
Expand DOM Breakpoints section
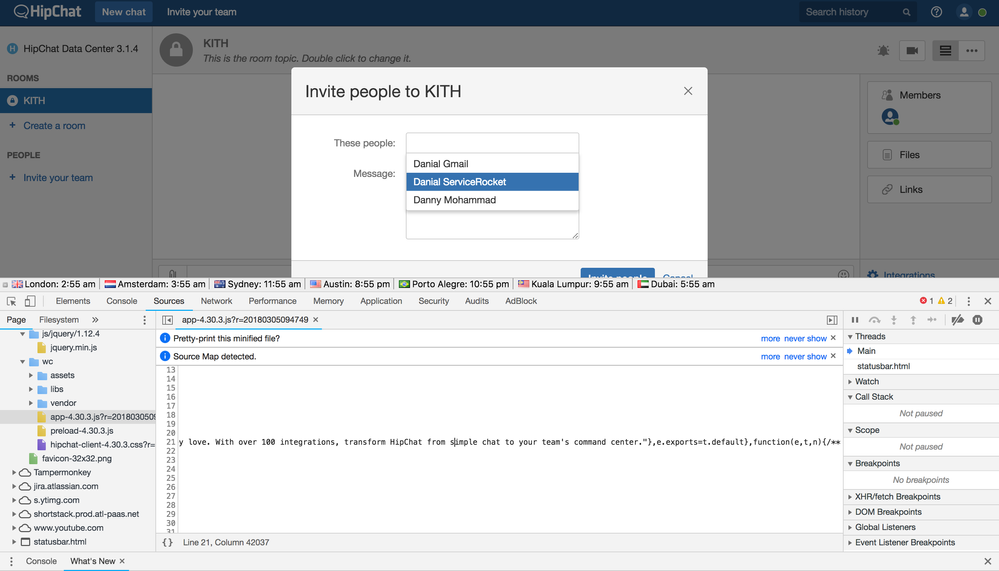(850, 512)
